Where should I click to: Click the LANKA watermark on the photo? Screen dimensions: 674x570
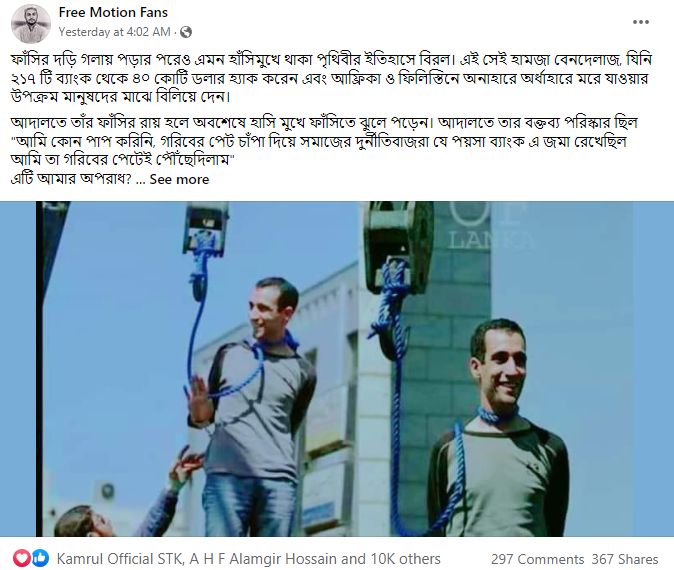coord(491,240)
